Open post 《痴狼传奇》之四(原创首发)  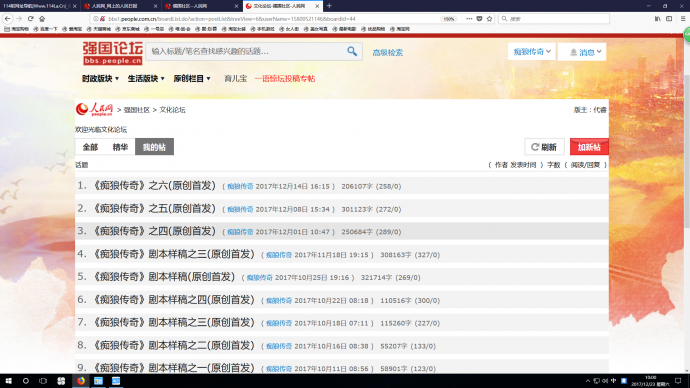coord(154,231)
